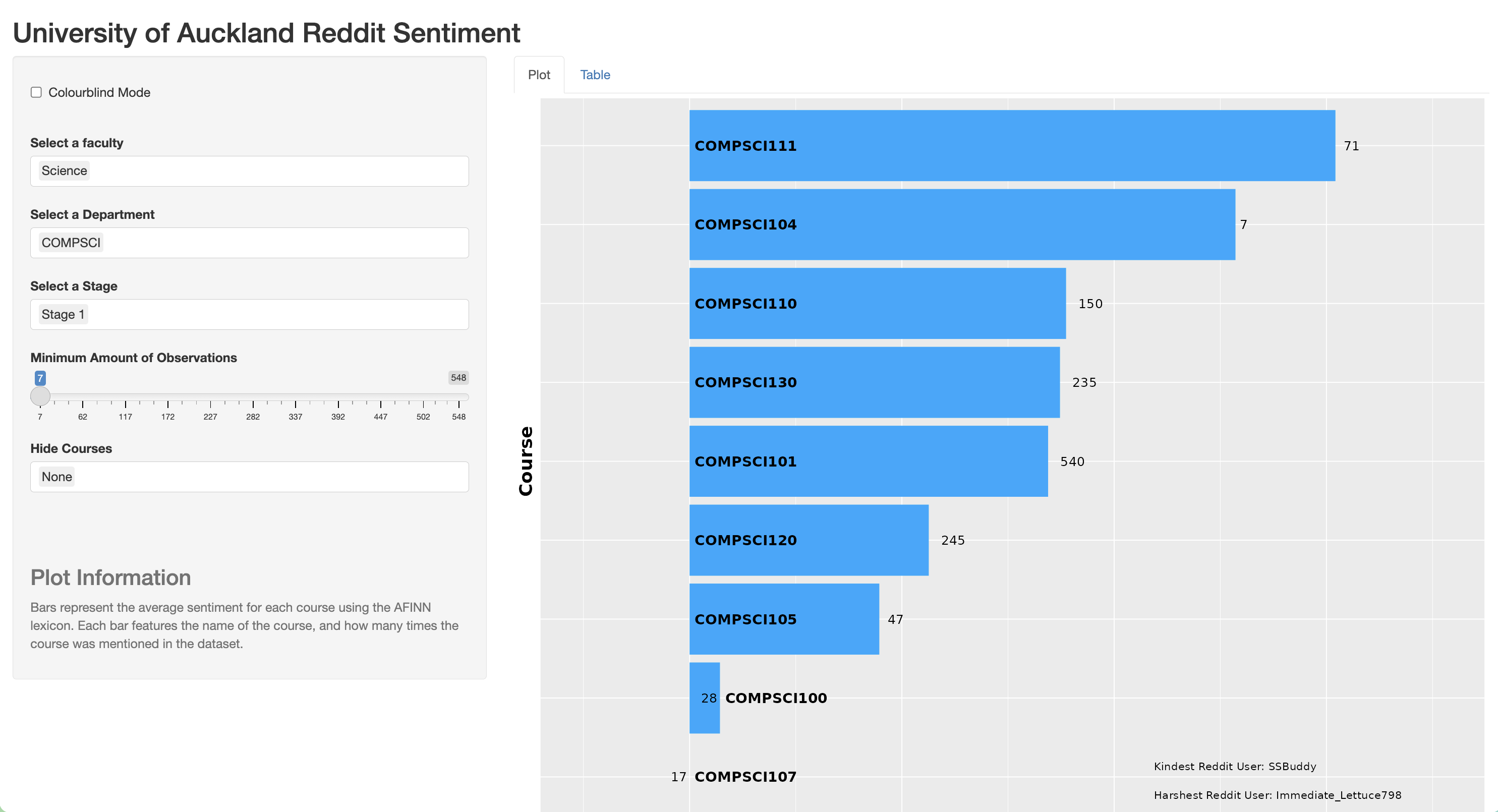Click the COMPSCI tag in Department field
Screen dimensions: 1498x812
(71, 243)
